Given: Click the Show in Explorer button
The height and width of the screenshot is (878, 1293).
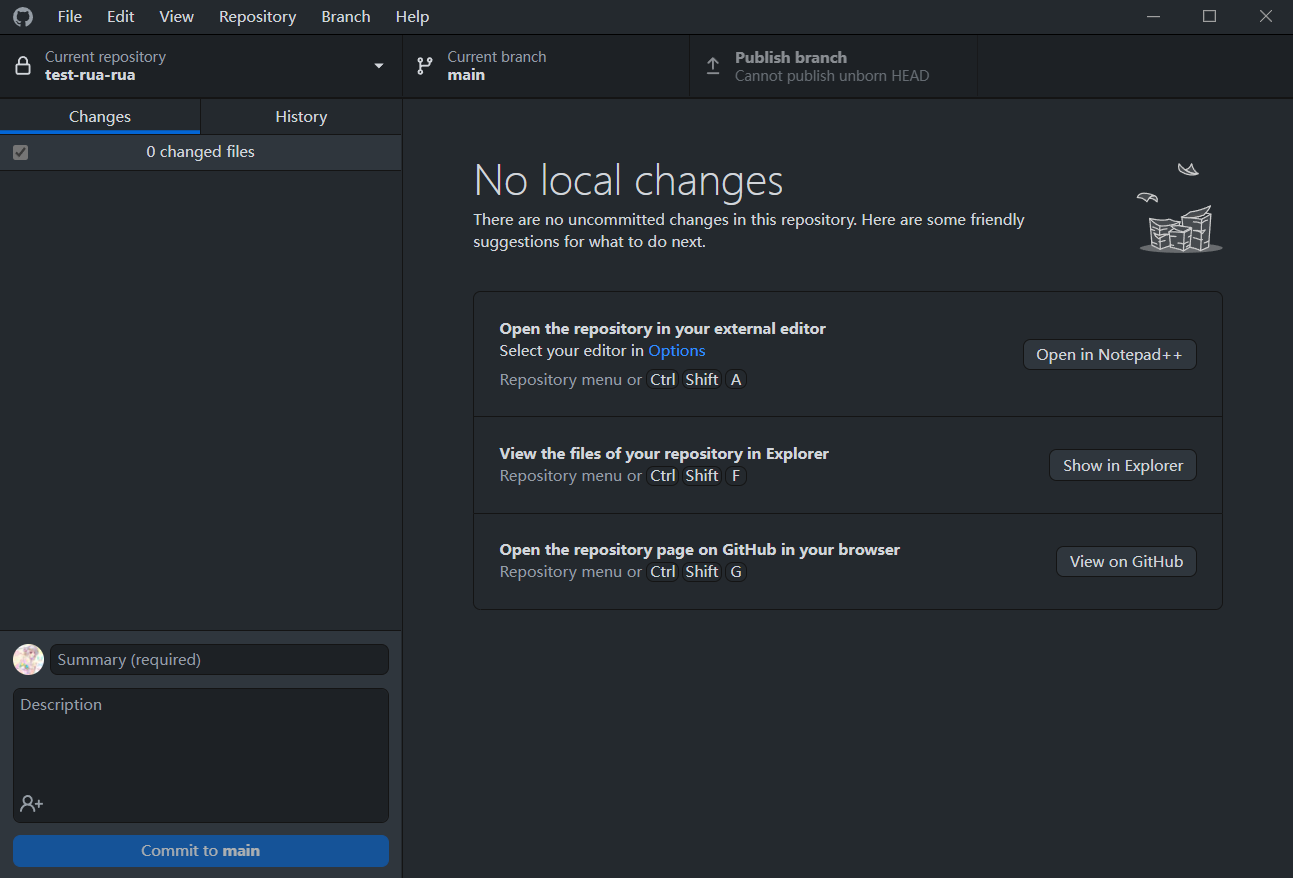Looking at the screenshot, I should pyautogui.click(x=1122, y=465).
